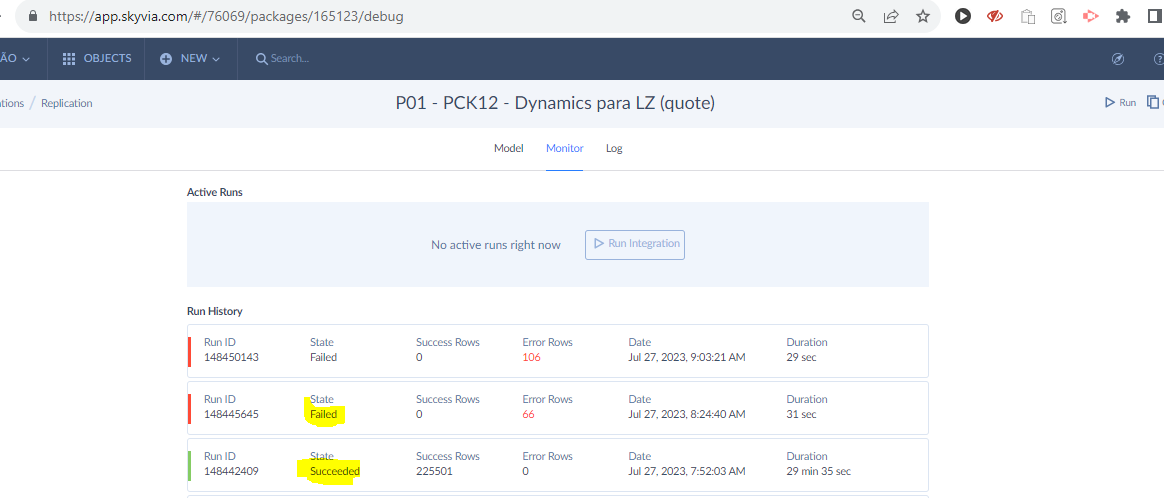Switch to the Monitor tab
The height and width of the screenshot is (498, 1164).
click(x=564, y=148)
